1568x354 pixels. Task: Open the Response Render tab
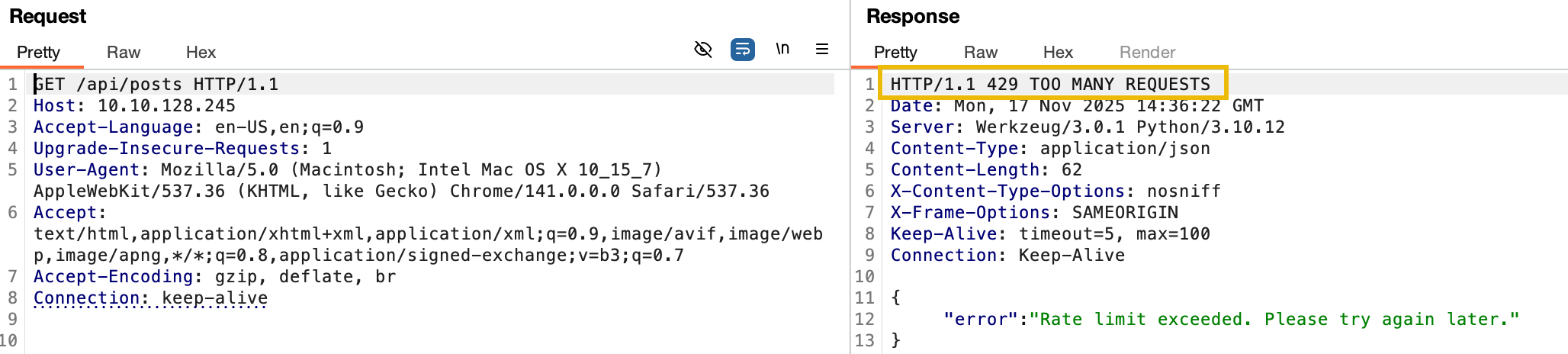pyautogui.click(x=1147, y=52)
